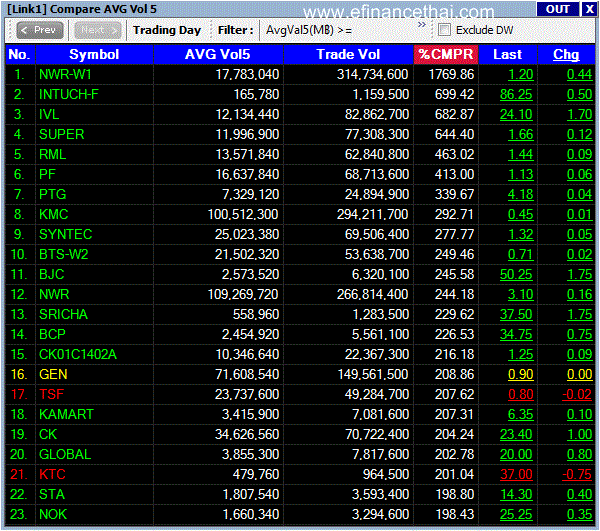
Task: Click last price 24.10 for IVL
Action: point(516,114)
